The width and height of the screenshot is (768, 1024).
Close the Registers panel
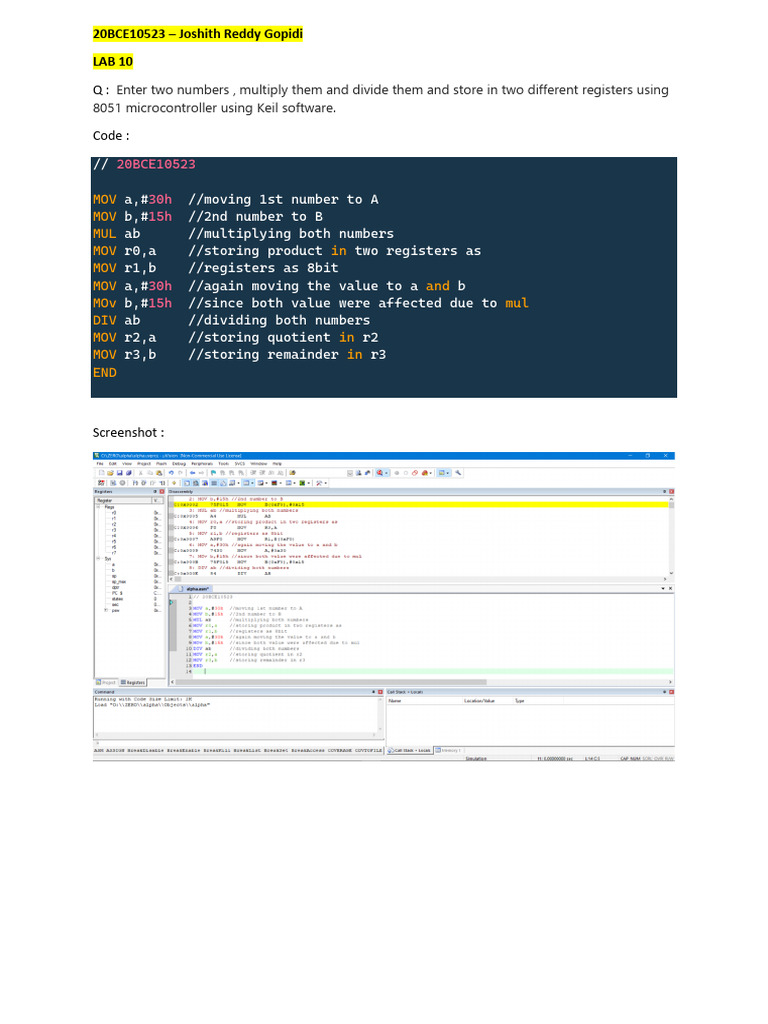tap(161, 492)
